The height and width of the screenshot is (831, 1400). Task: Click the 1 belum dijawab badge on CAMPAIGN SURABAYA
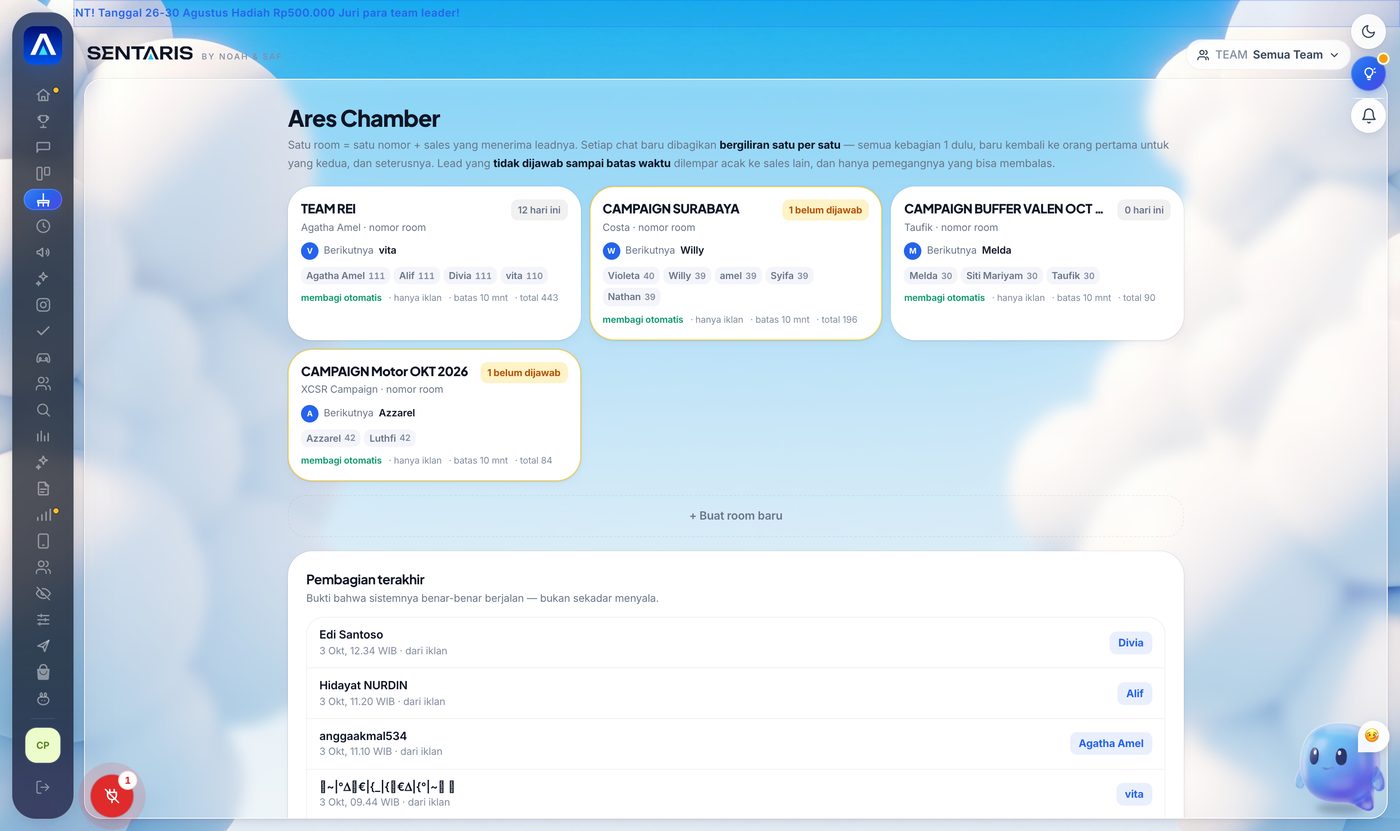[825, 210]
